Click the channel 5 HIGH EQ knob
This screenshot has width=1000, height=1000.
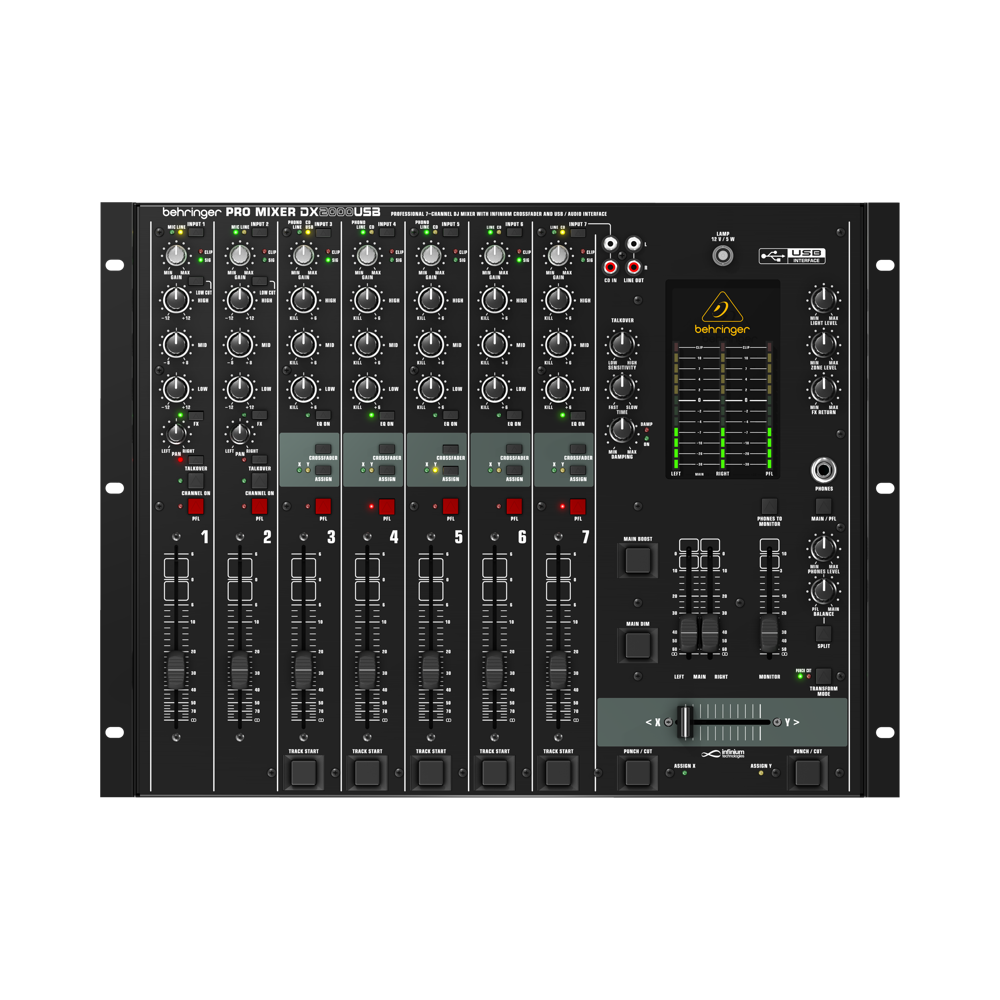431,300
